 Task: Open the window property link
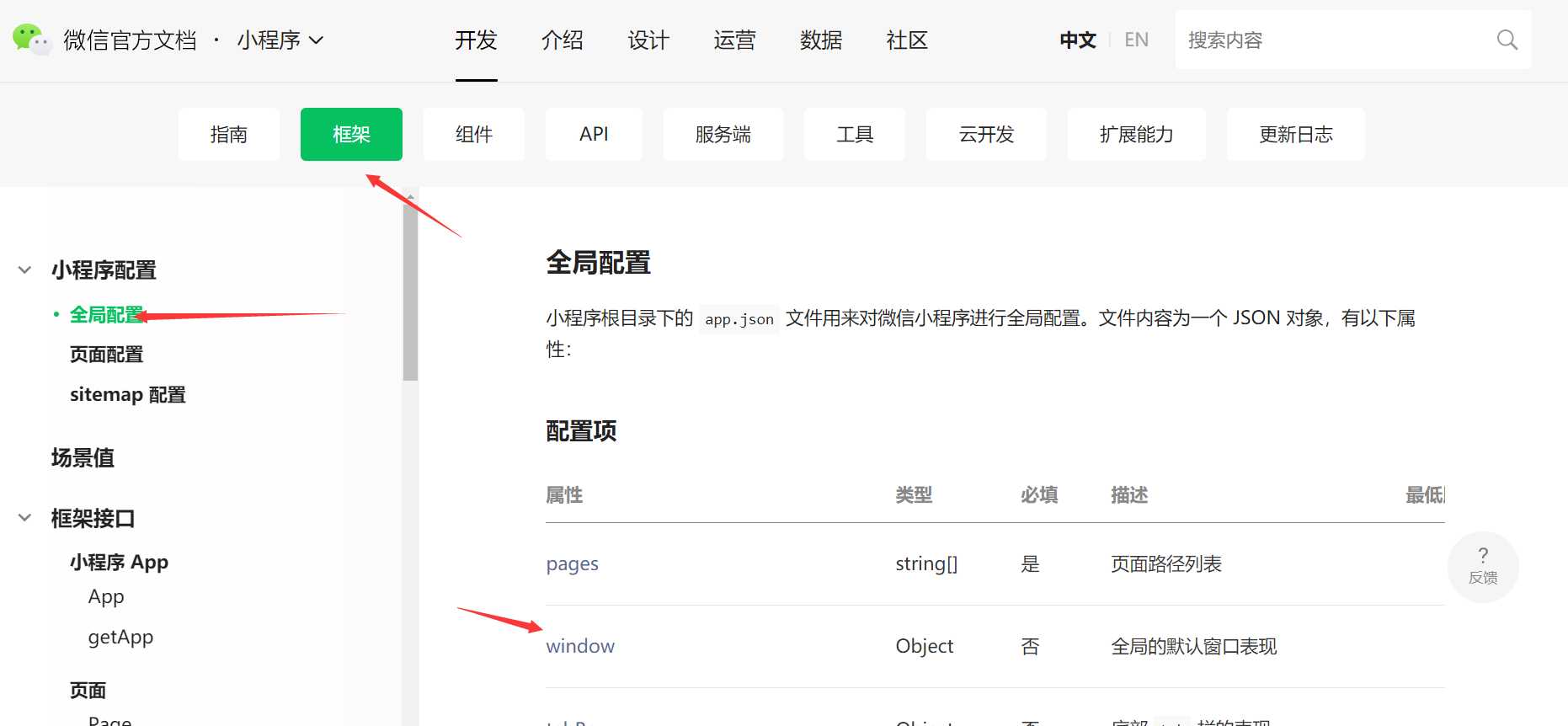coord(580,646)
